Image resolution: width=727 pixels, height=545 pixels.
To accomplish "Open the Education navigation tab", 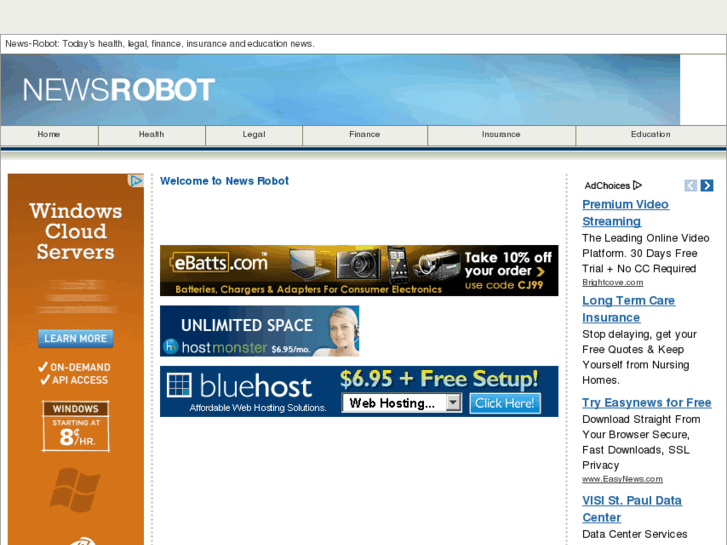I will tap(651, 135).
